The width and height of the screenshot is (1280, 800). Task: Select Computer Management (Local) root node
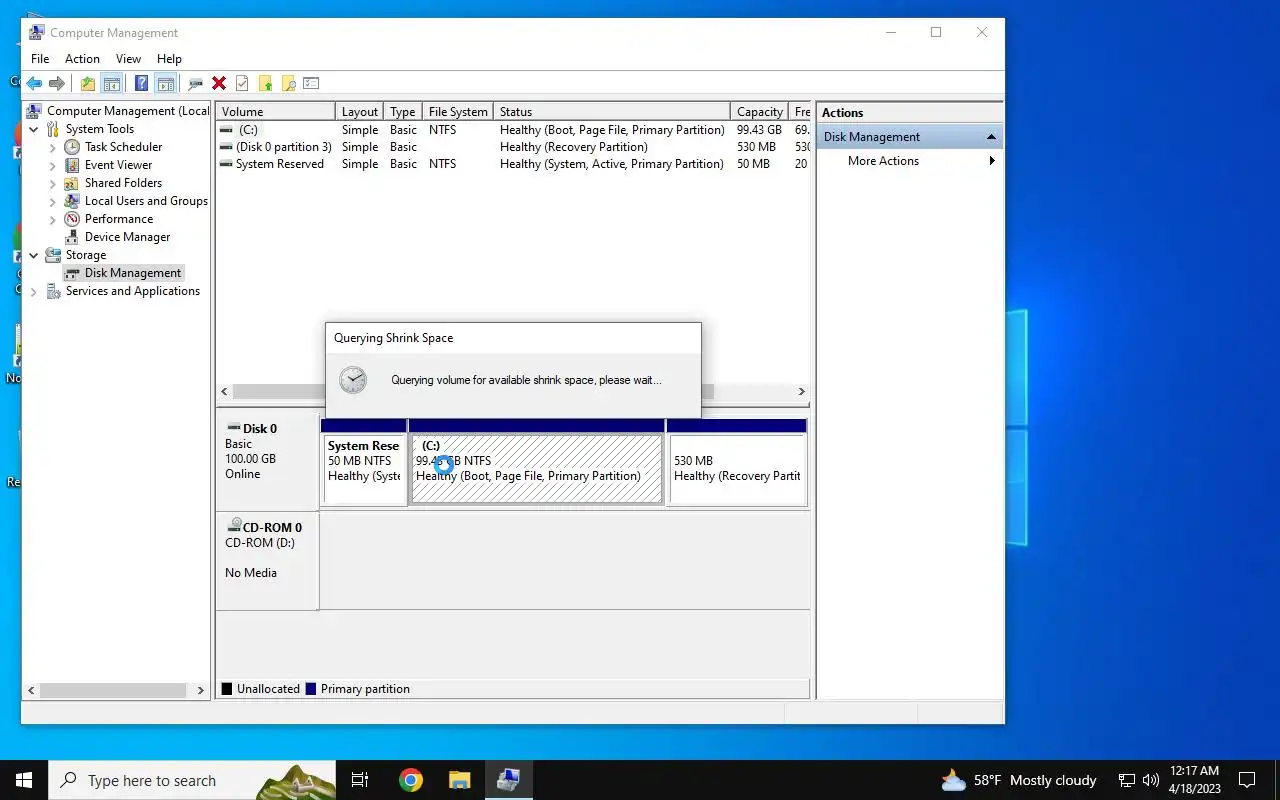pos(128,111)
